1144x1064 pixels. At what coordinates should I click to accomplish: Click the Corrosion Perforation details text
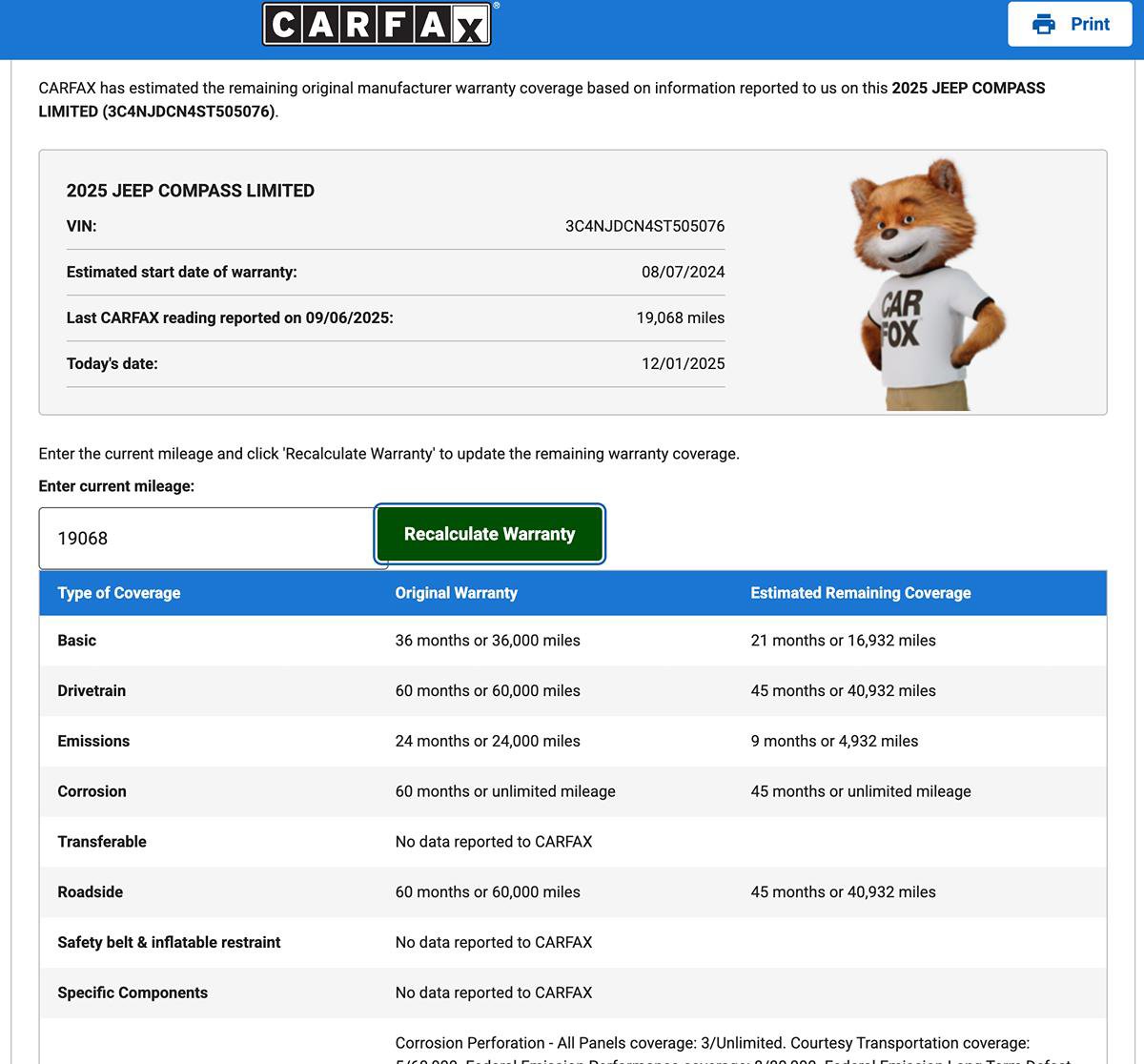pos(733,1049)
